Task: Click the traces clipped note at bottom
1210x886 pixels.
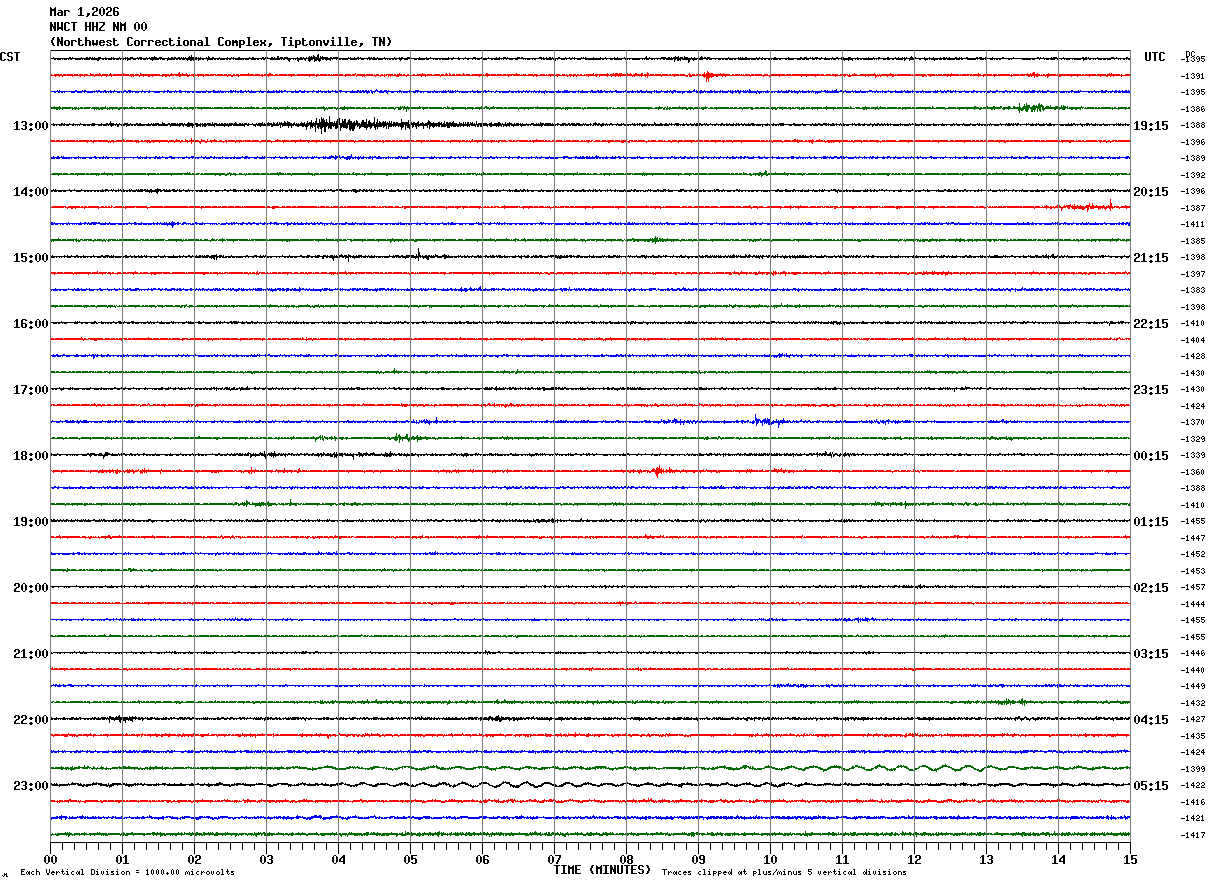Action: pos(784,872)
